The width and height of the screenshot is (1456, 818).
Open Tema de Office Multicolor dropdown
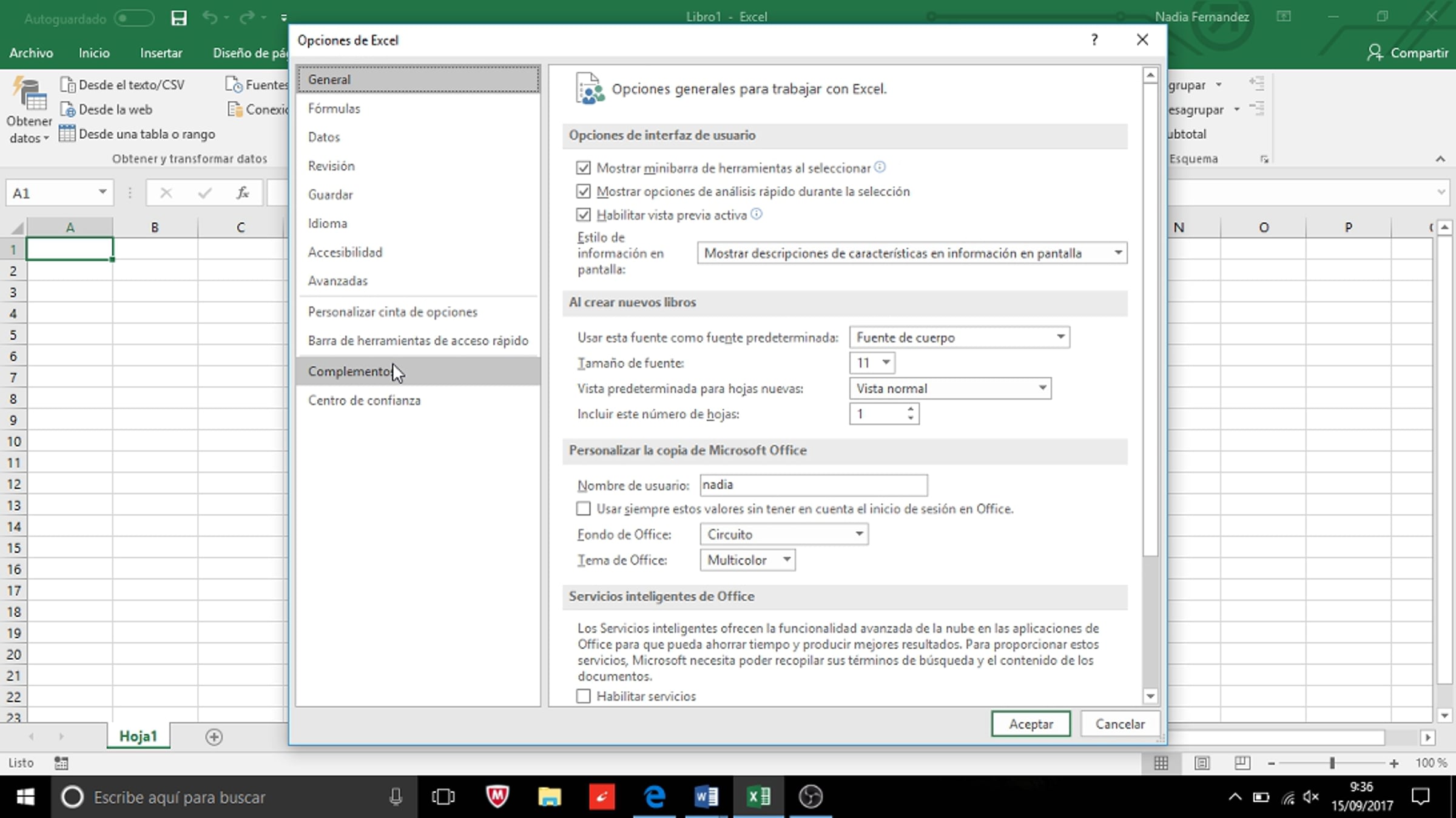point(747,560)
